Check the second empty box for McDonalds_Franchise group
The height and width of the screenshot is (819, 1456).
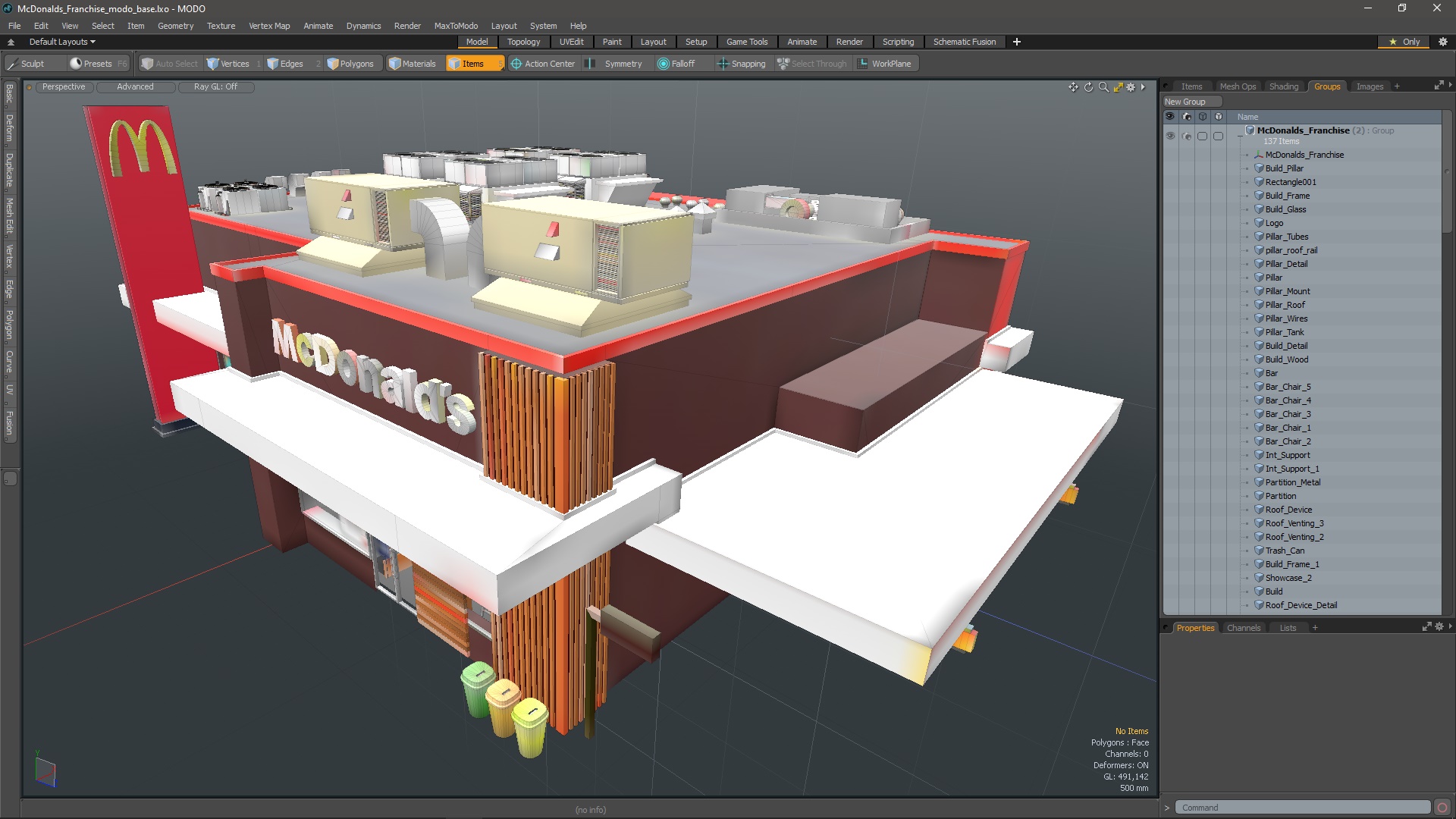pos(1219,136)
